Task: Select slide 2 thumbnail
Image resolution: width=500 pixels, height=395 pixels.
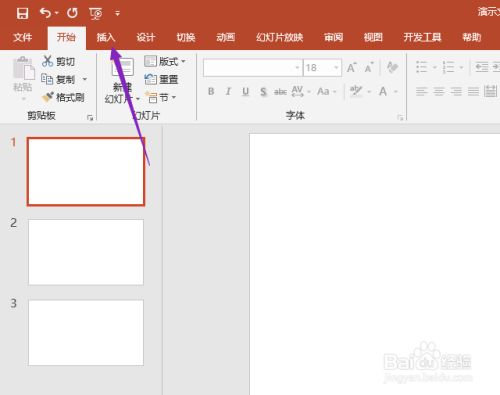Action: coord(86,252)
